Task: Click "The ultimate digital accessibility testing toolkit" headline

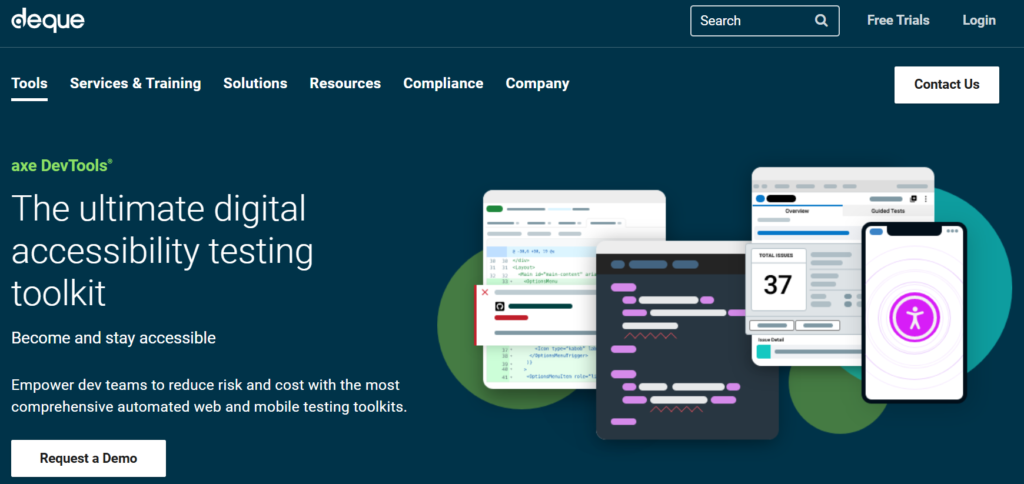Action: pyautogui.click(x=162, y=251)
